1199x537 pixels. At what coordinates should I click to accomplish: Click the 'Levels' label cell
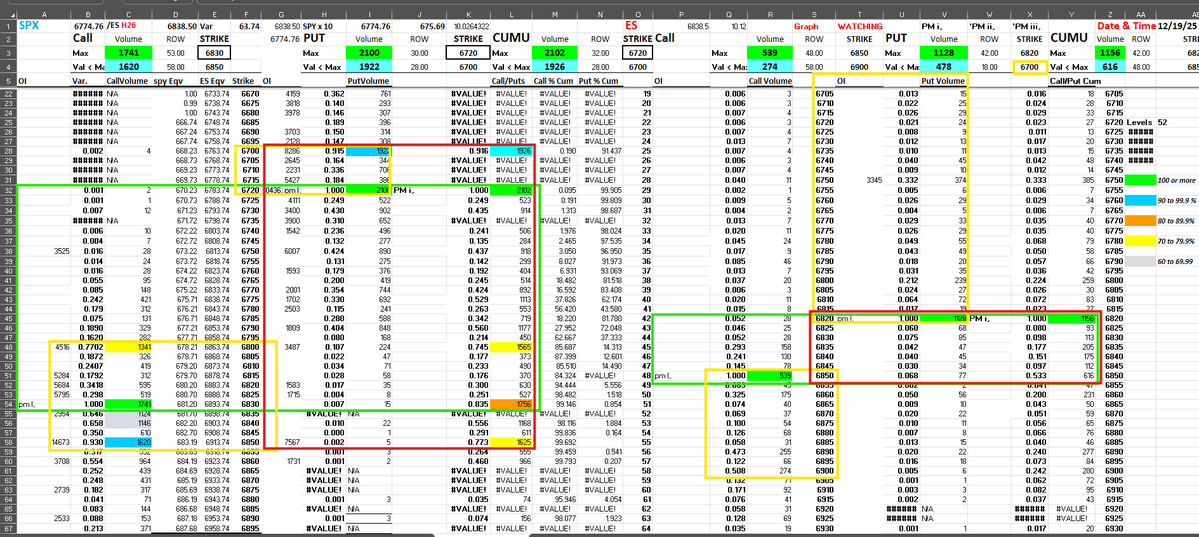tap(1141, 122)
